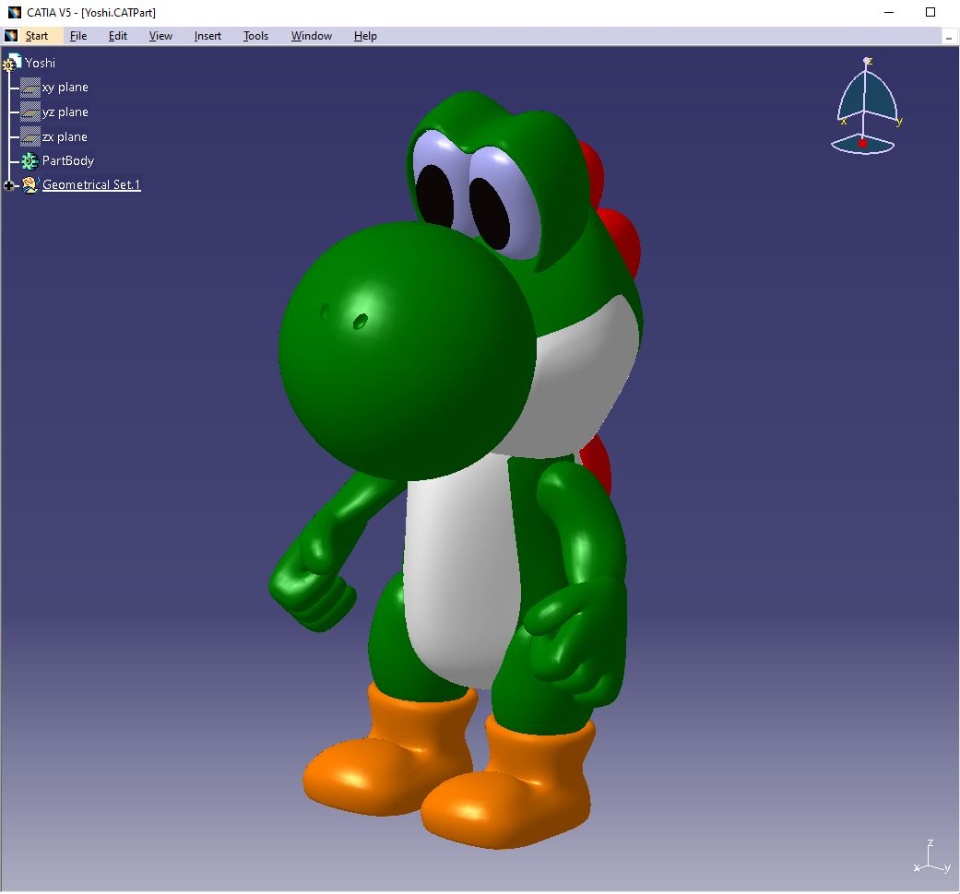This screenshot has height=894, width=960.
Task: Select Yoshi's front orange boot
Action: pyautogui.click(x=508, y=784)
